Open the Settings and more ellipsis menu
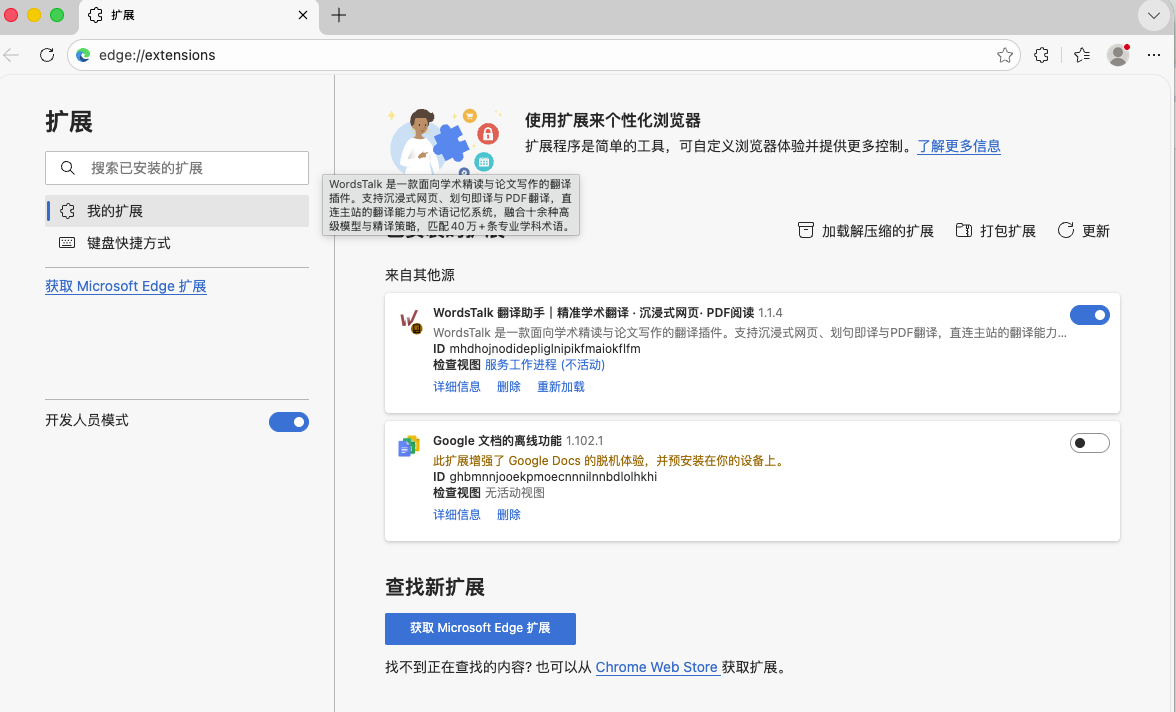 1154,55
